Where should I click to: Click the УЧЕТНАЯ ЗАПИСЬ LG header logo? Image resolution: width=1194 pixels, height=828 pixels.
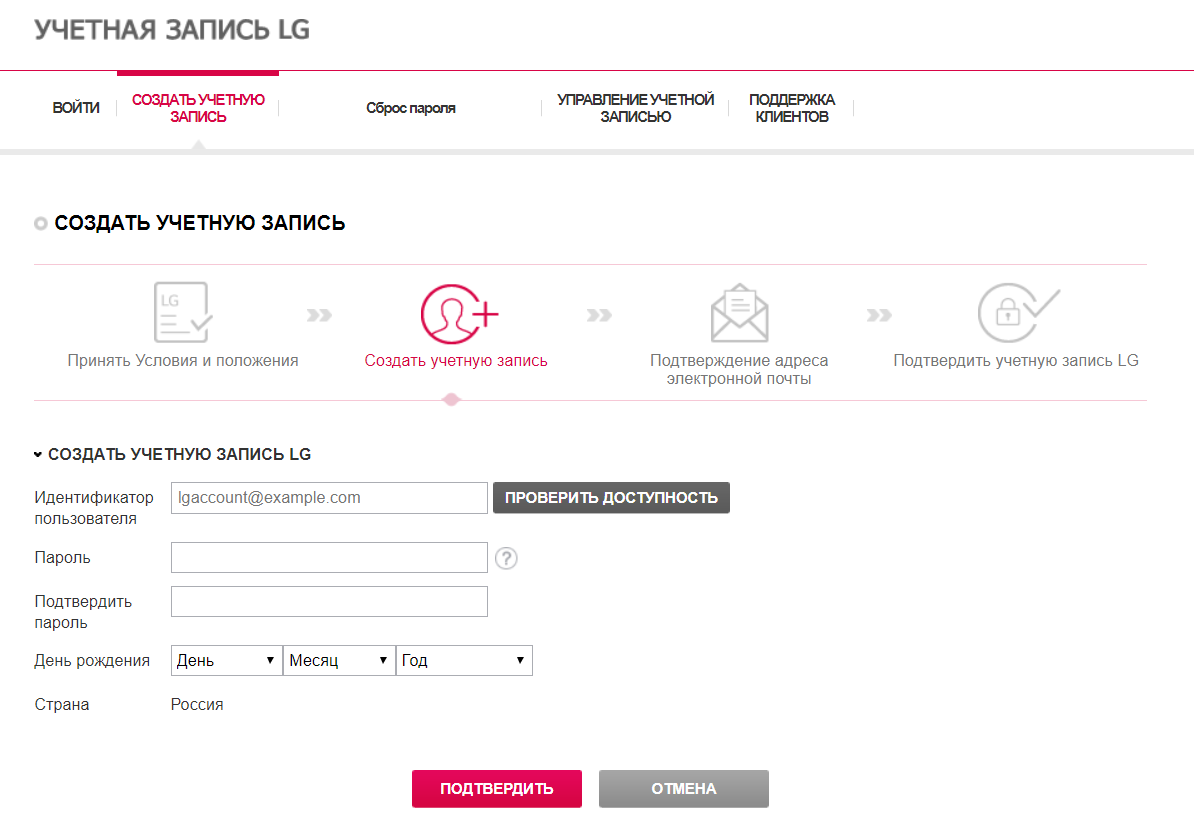(172, 30)
